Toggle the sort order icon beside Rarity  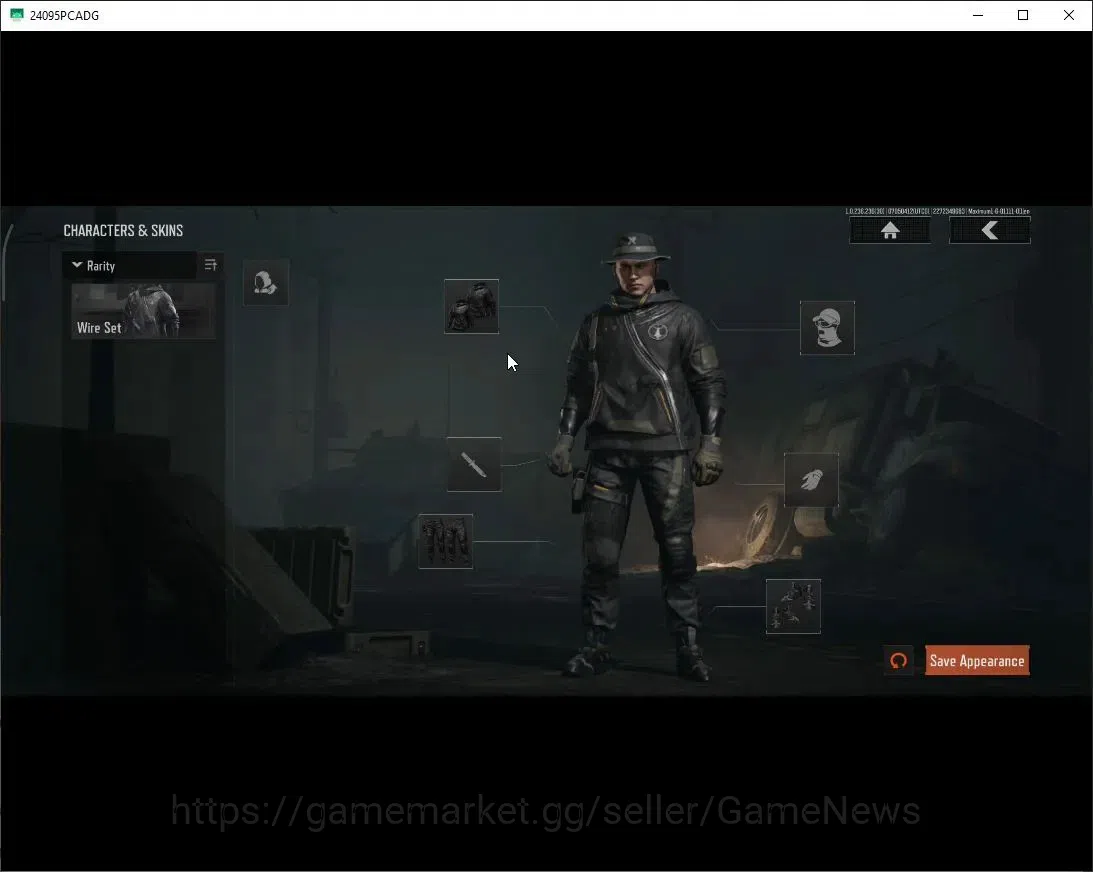tap(211, 265)
